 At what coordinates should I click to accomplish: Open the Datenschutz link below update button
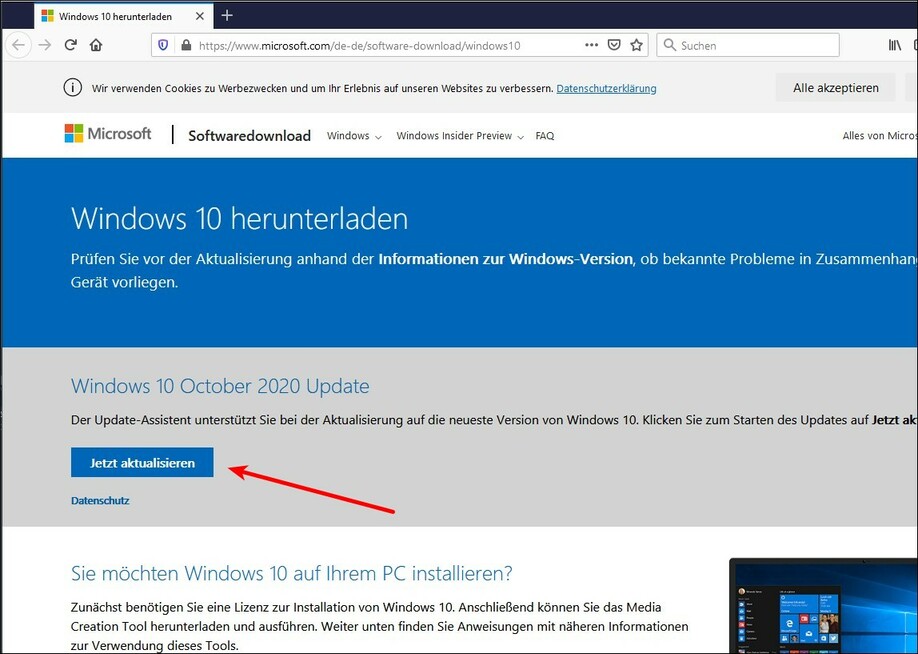point(100,500)
